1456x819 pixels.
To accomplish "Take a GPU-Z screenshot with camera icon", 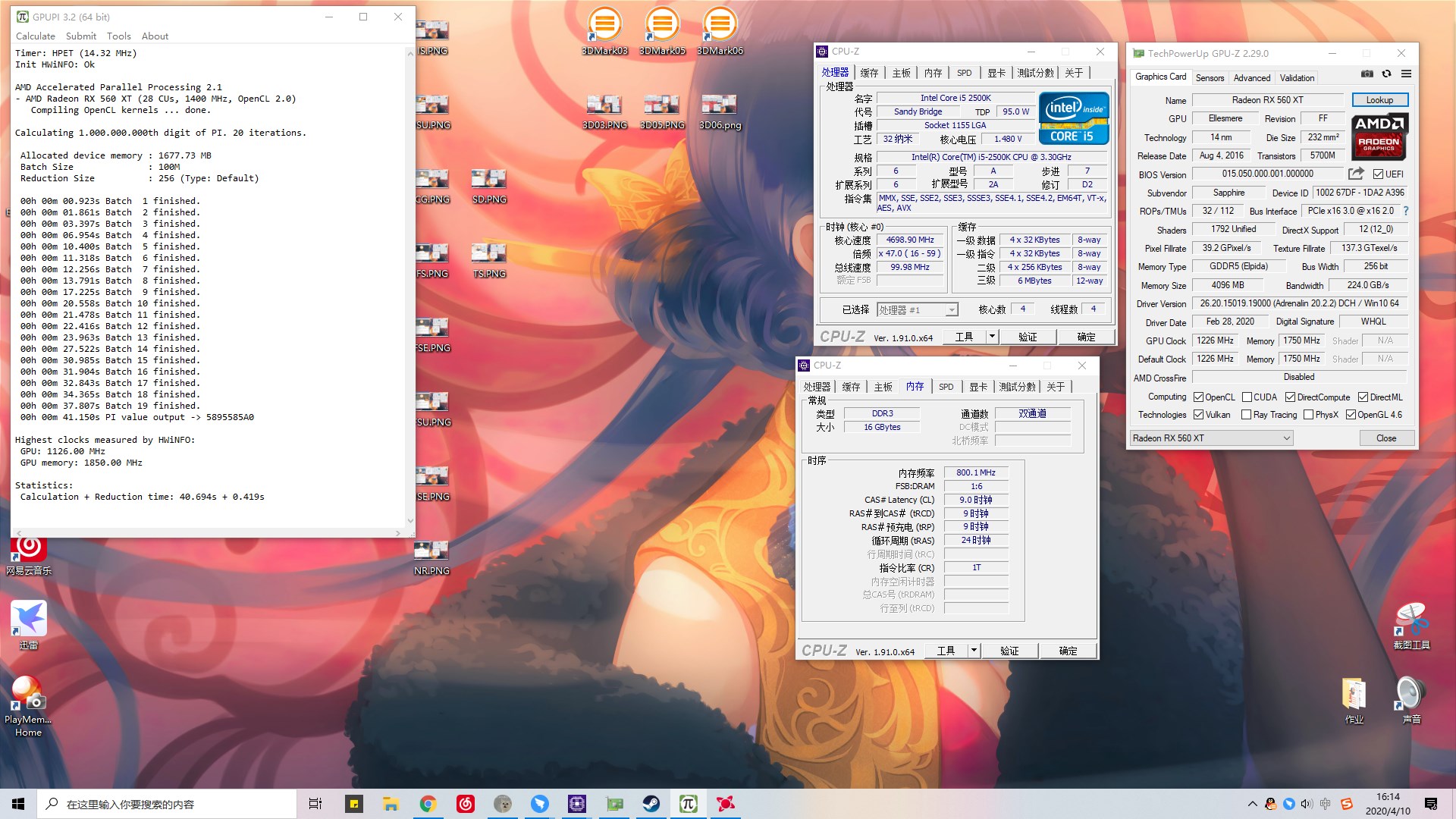I will click(x=1367, y=74).
